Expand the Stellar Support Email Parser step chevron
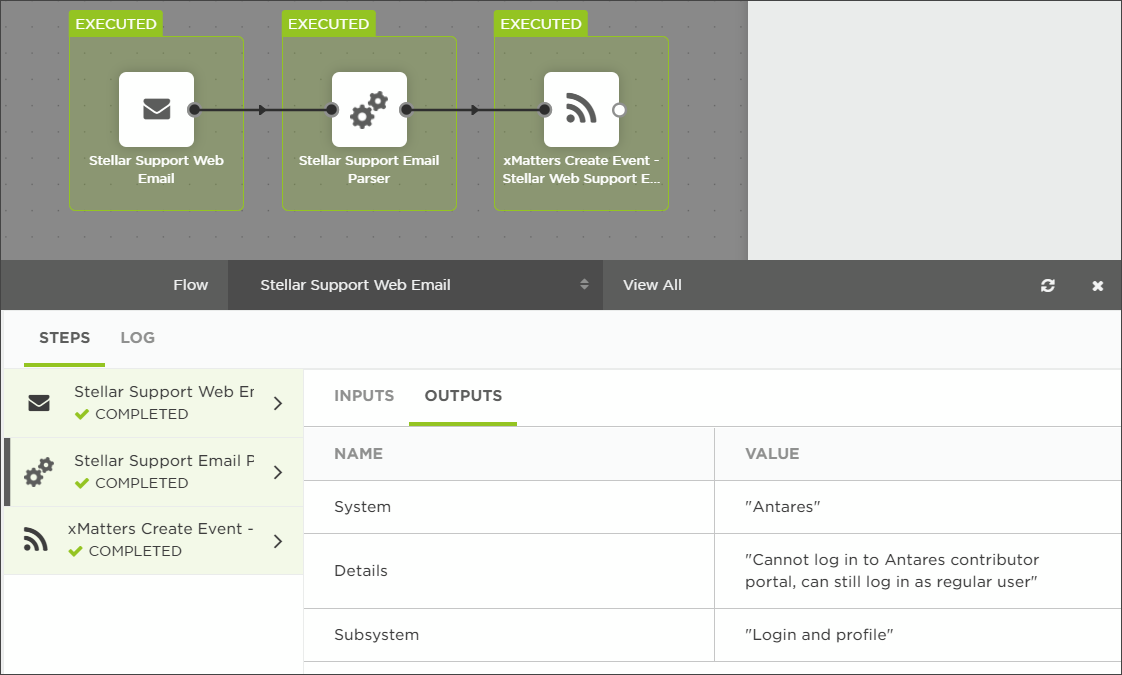1122x675 pixels. pyautogui.click(x=278, y=472)
